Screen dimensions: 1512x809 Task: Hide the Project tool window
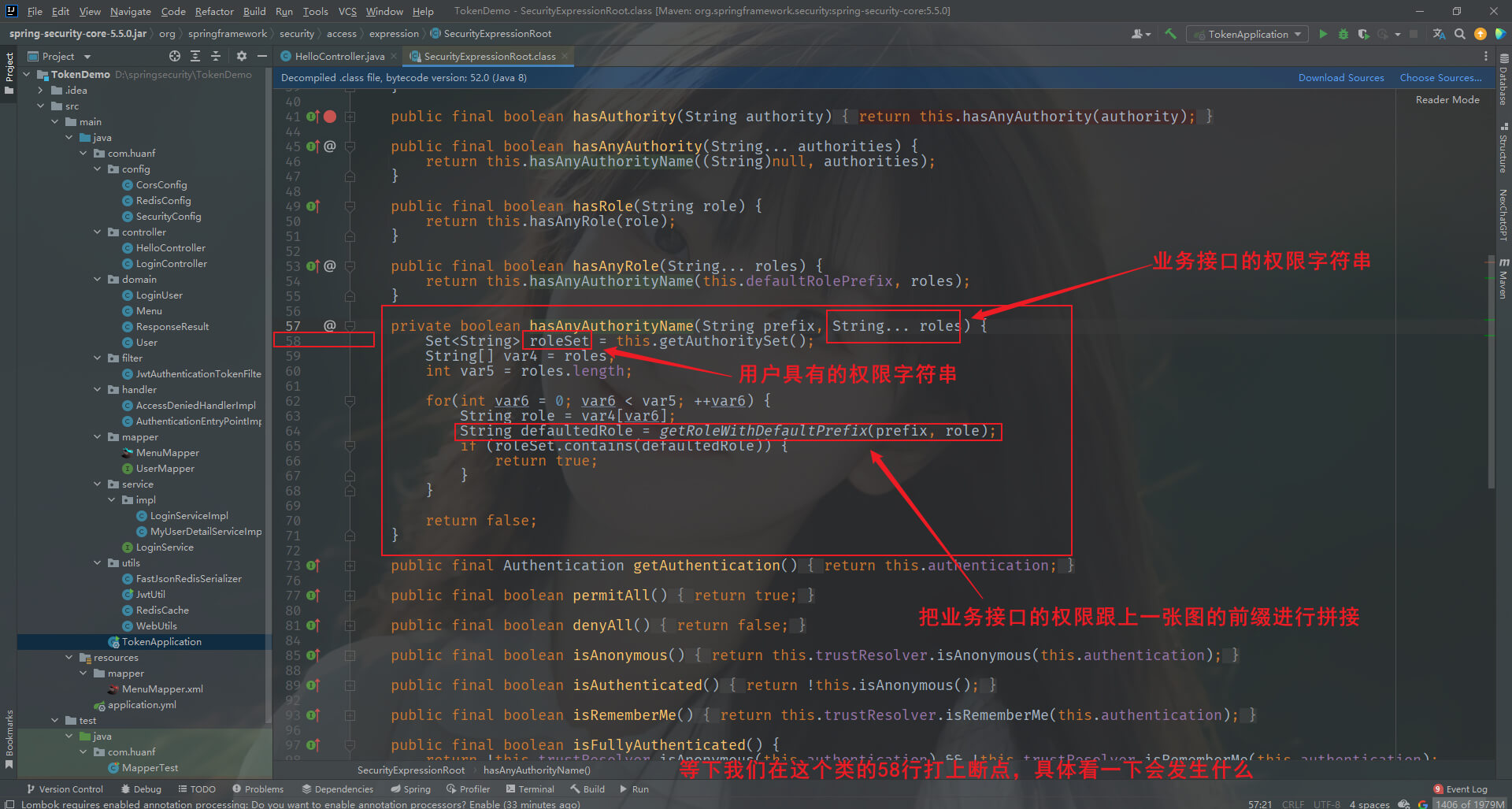pyautogui.click(x=262, y=56)
